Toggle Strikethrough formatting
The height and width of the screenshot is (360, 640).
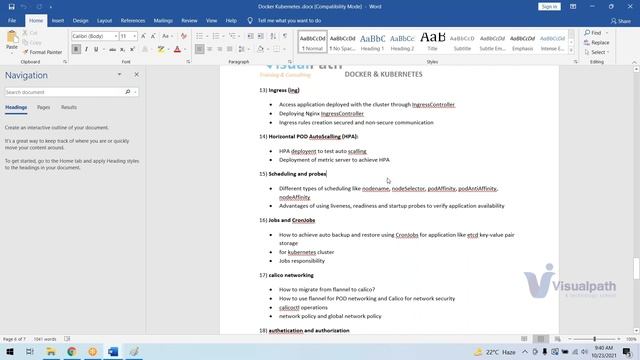coord(112,49)
